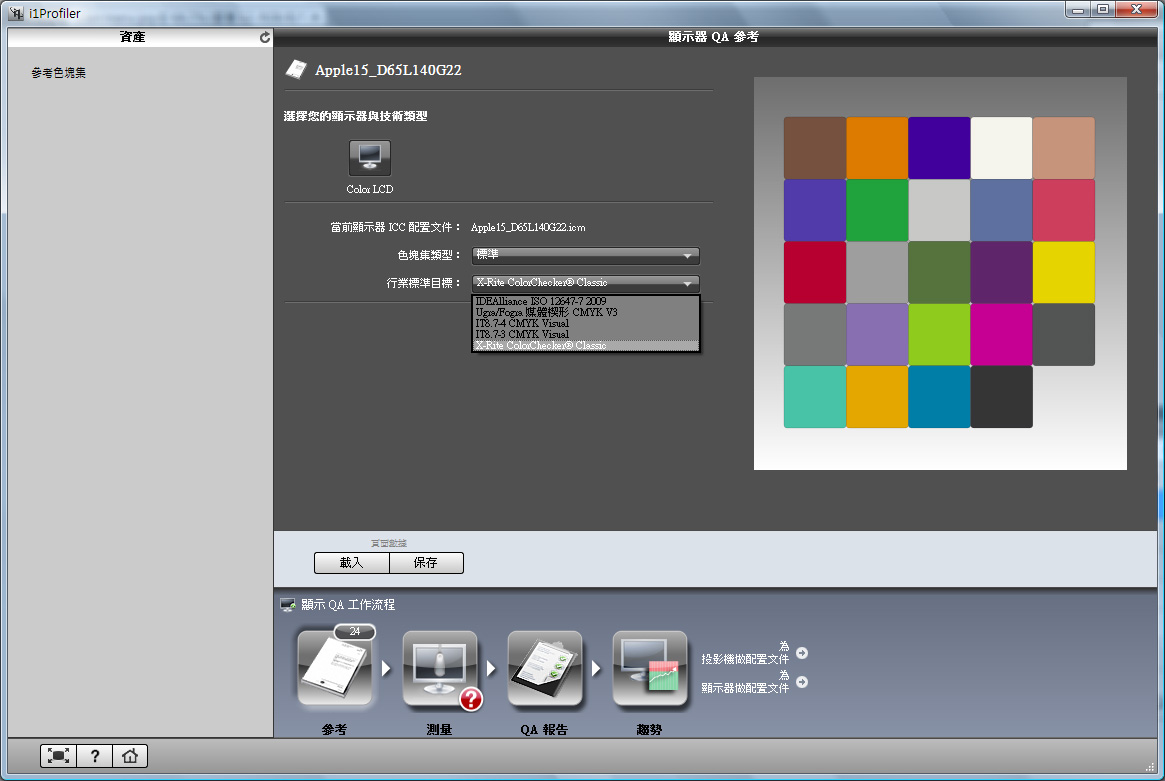Click the help question mark button
The height and width of the screenshot is (781, 1165).
coord(94,756)
